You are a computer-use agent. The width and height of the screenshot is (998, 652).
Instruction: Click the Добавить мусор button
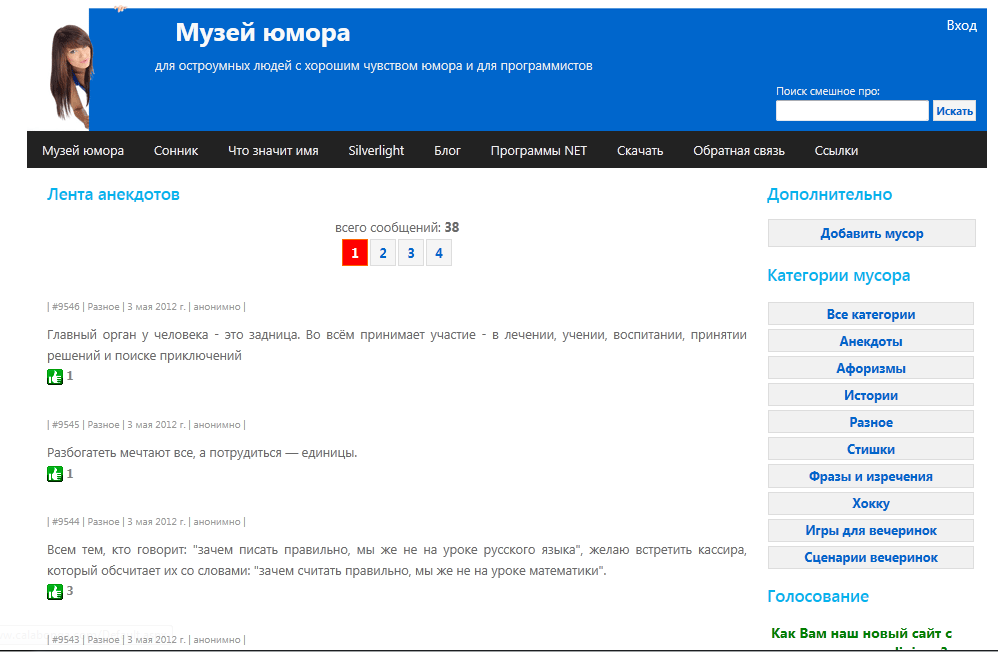871,233
